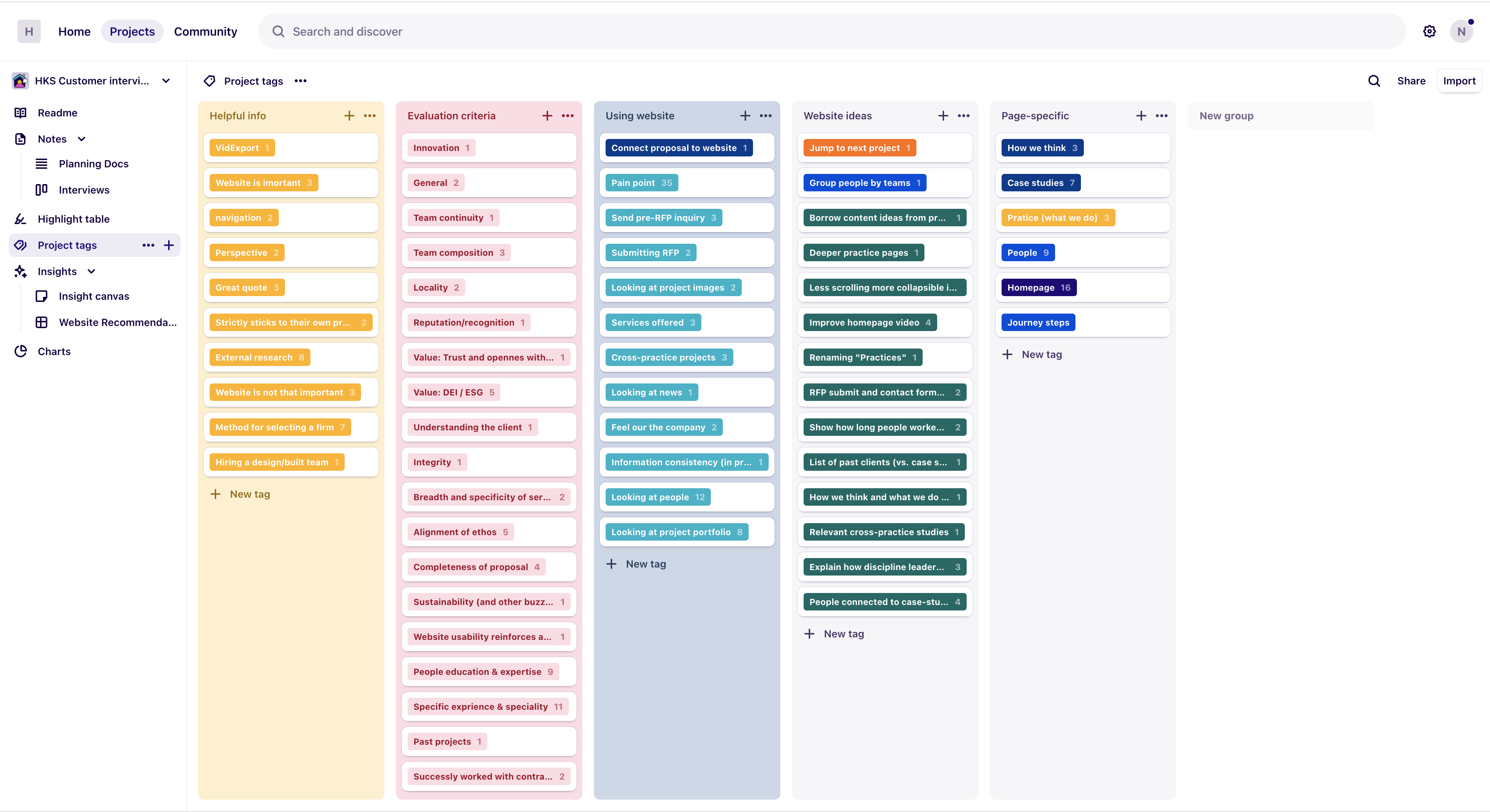Click the Import button
This screenshot has width=1490, height=812.
click(x=1459, y=81)
